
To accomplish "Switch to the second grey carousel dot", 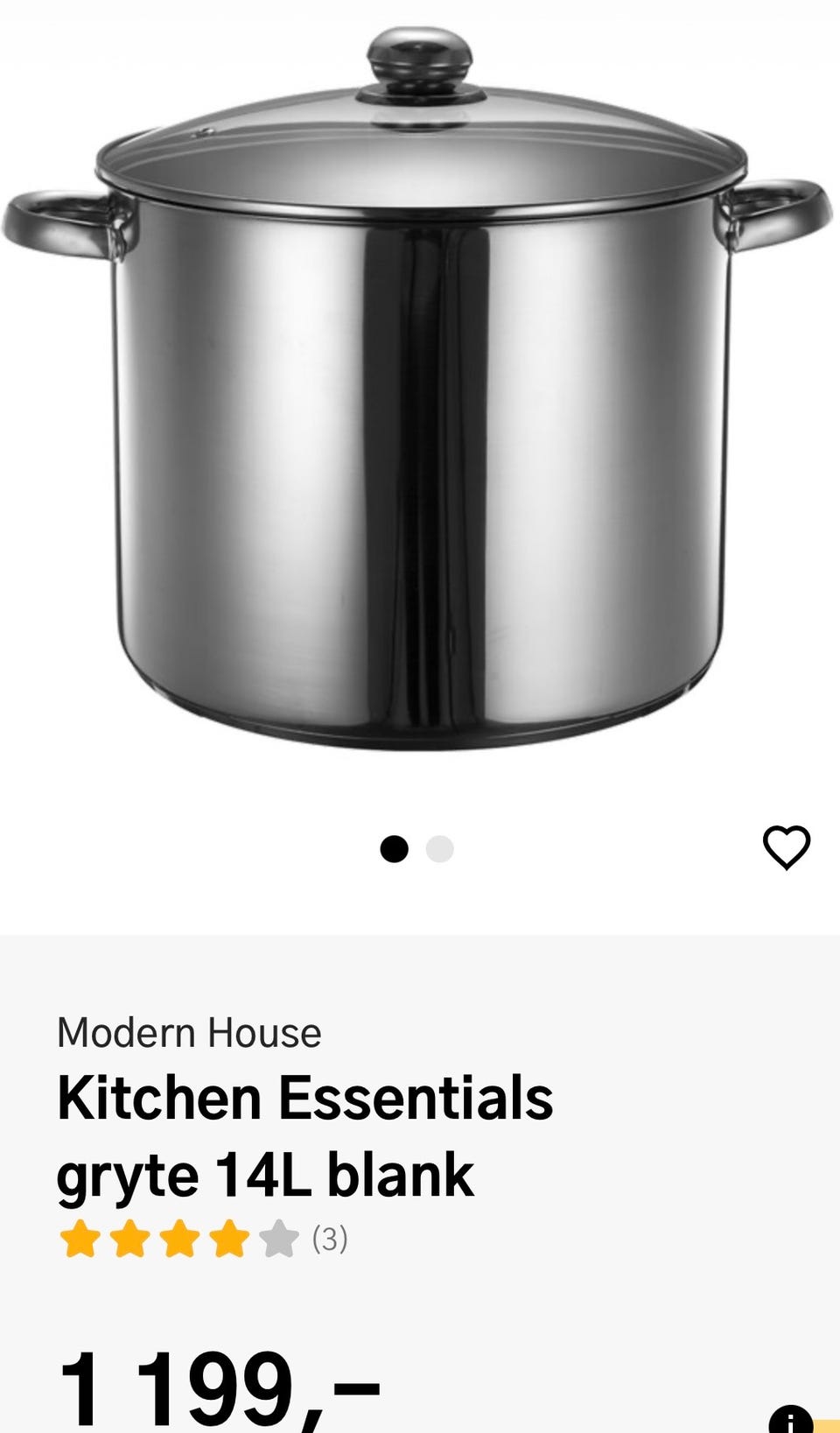I will 439,849.
